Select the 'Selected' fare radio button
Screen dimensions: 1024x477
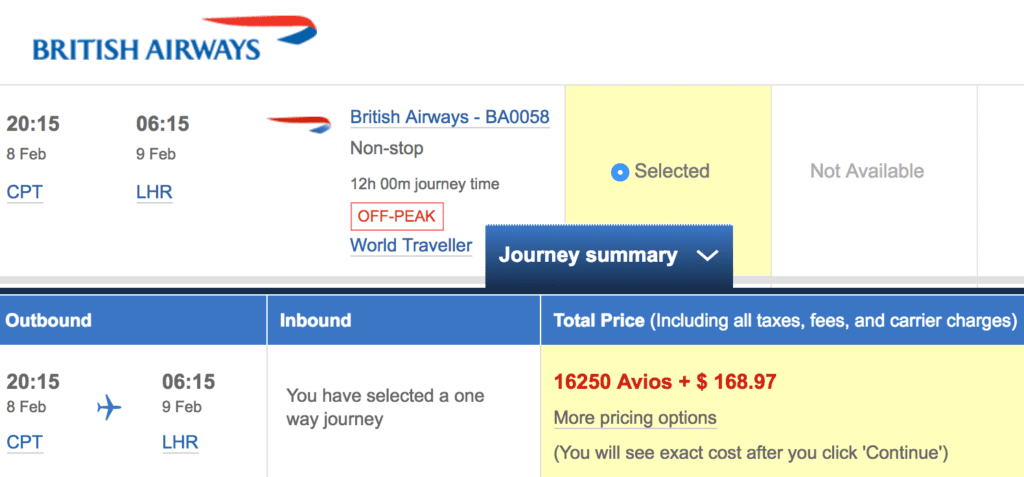click(x=619, y=172)
